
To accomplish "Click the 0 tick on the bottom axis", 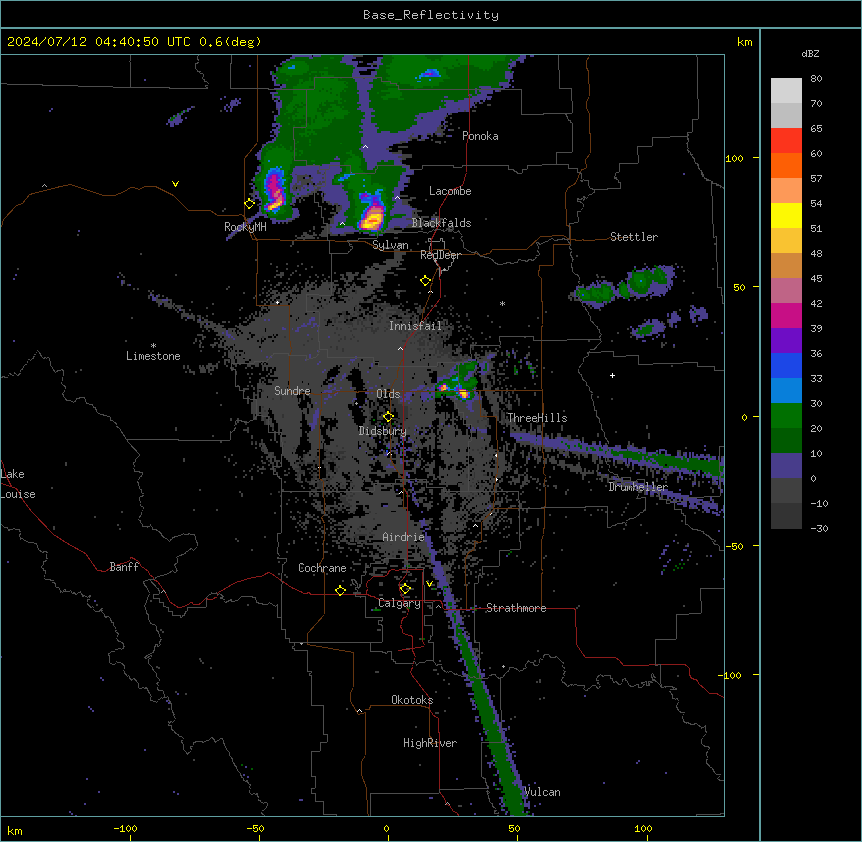I will click(x=386, y=828).
